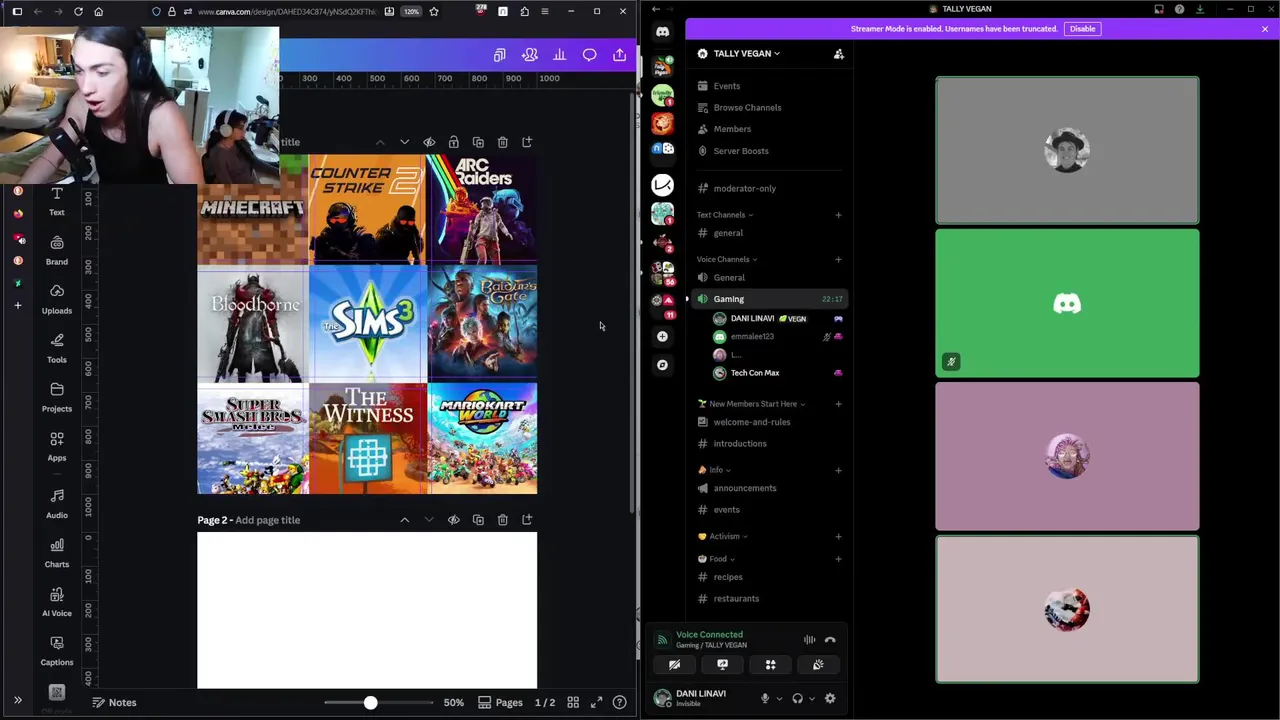This screenshot has height=720, width=1280.
Task: Open Canva grid view icon
Action: pos(573,702)
